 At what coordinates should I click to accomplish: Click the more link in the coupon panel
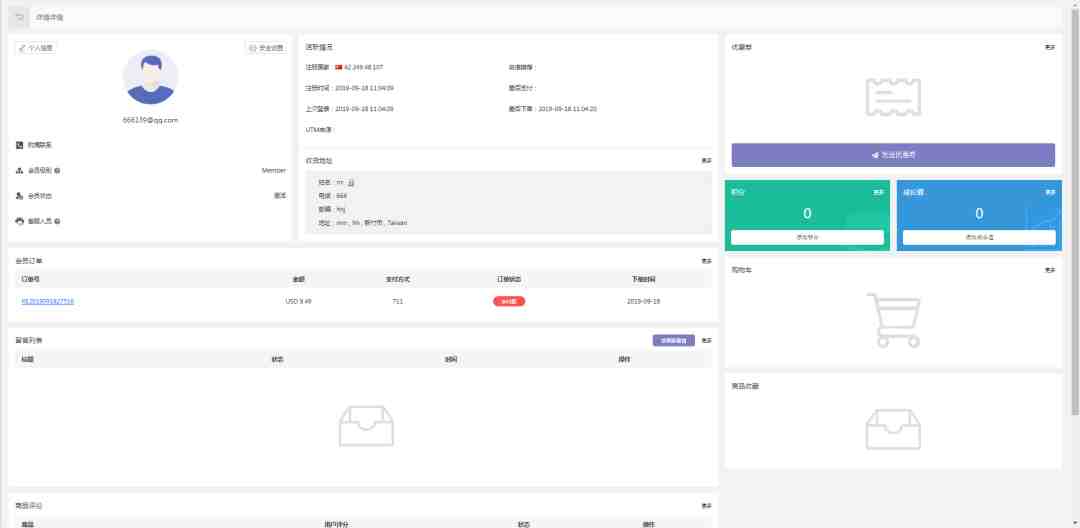[1050, 47]
